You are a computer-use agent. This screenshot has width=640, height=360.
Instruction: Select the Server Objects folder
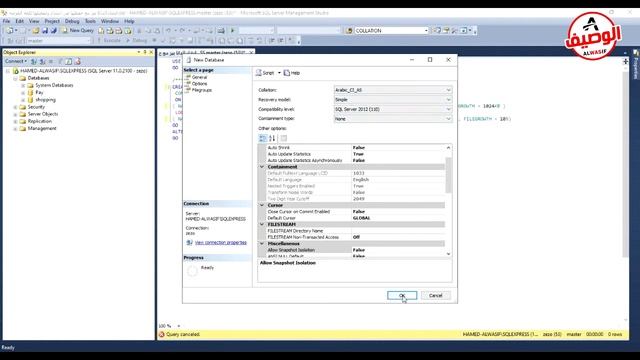(x=43, y=114)
